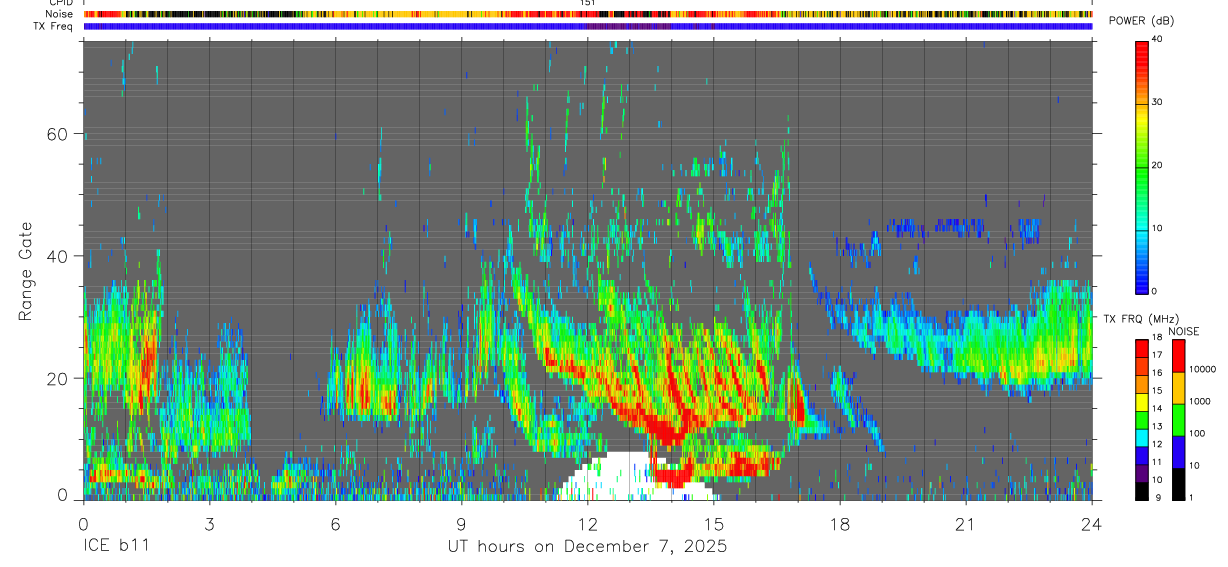The width and height of the screenshot is (1228, 567).
Task: Click the 'Range Gate' y-axis label
Action: point(26,269)
